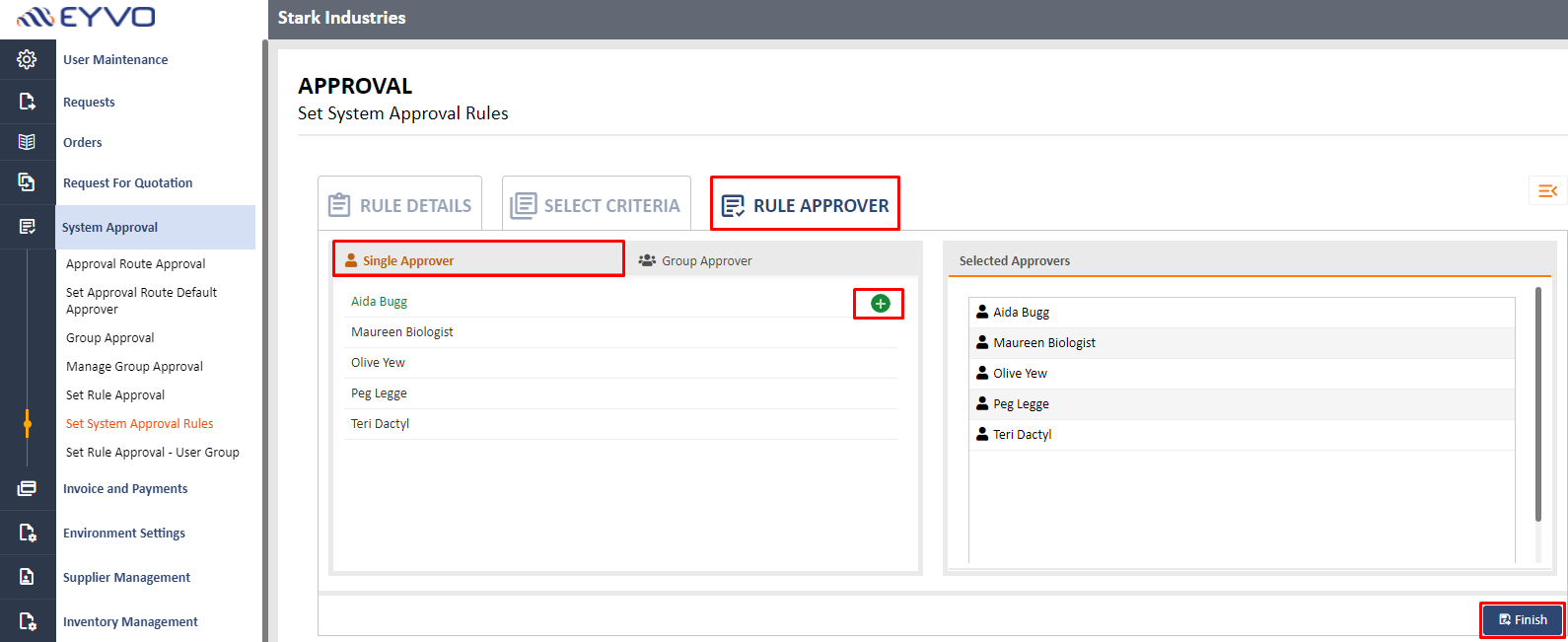1568x642 pixels.
Task: Expand Supplier Management menu
Action: click(x=126, y=578)
